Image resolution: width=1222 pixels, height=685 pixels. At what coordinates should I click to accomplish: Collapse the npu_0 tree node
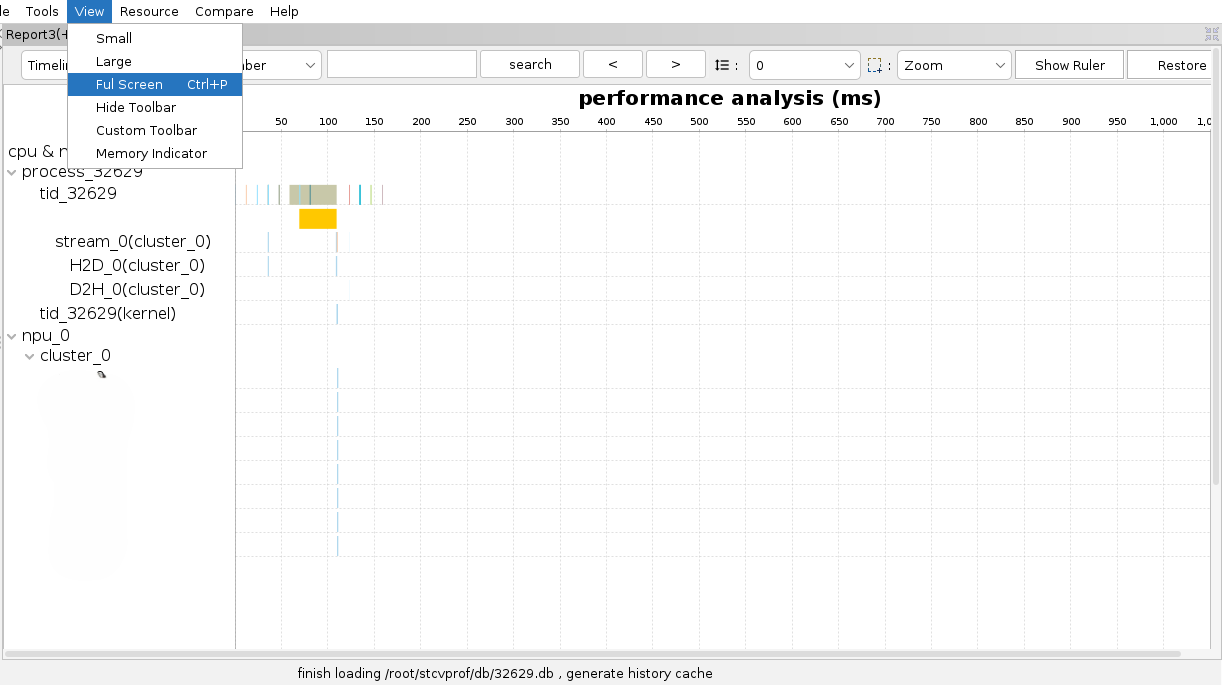point(12,336)
